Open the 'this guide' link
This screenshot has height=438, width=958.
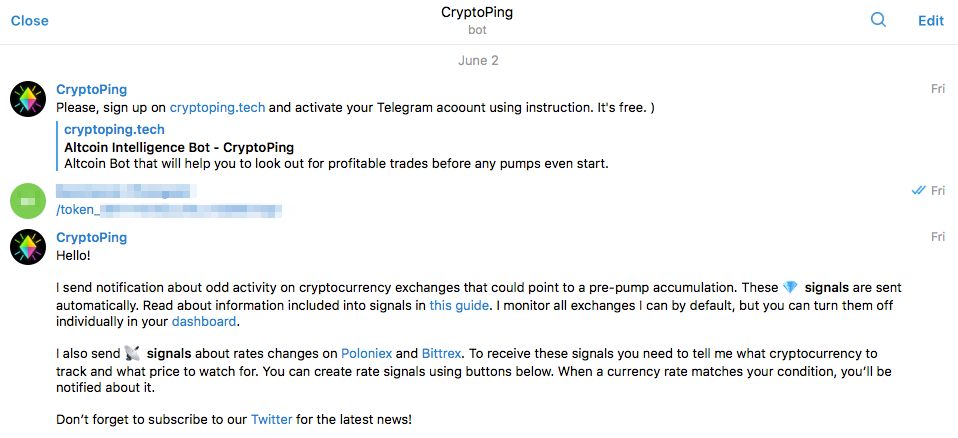[461, 305]
